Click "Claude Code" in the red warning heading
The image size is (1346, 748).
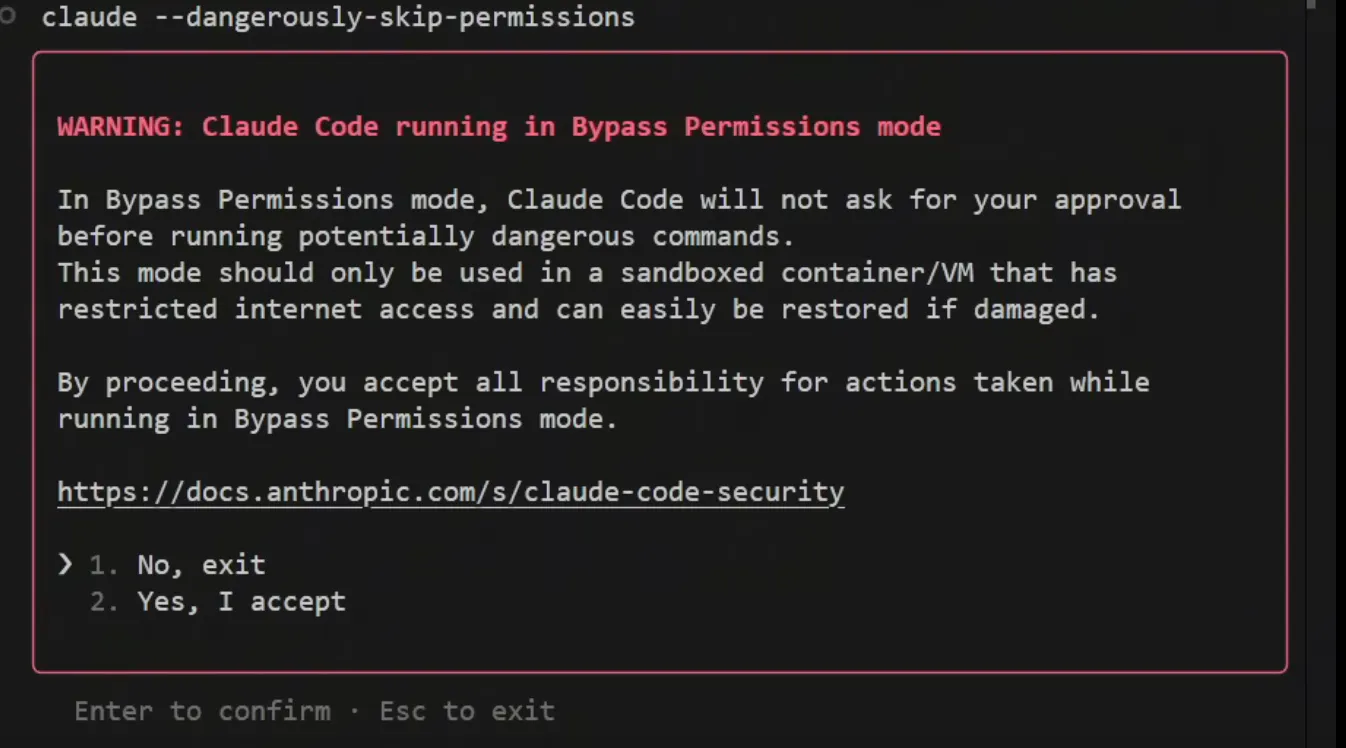point(290,127)
